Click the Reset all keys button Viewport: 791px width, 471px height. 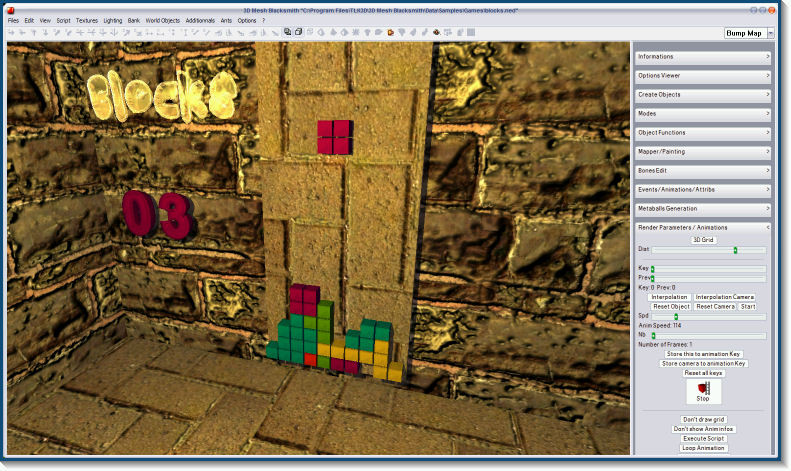[703, 374]
